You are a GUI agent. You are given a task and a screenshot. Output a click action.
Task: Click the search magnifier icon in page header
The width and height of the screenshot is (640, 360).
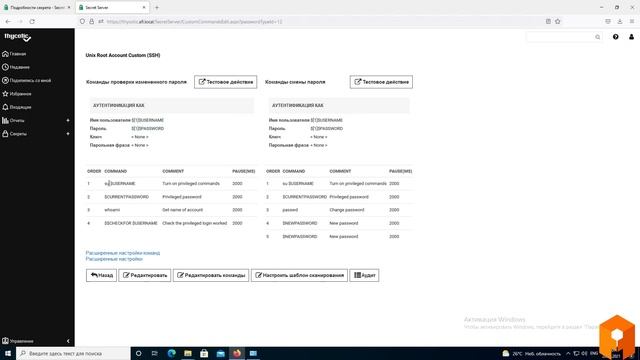point(597,37)
